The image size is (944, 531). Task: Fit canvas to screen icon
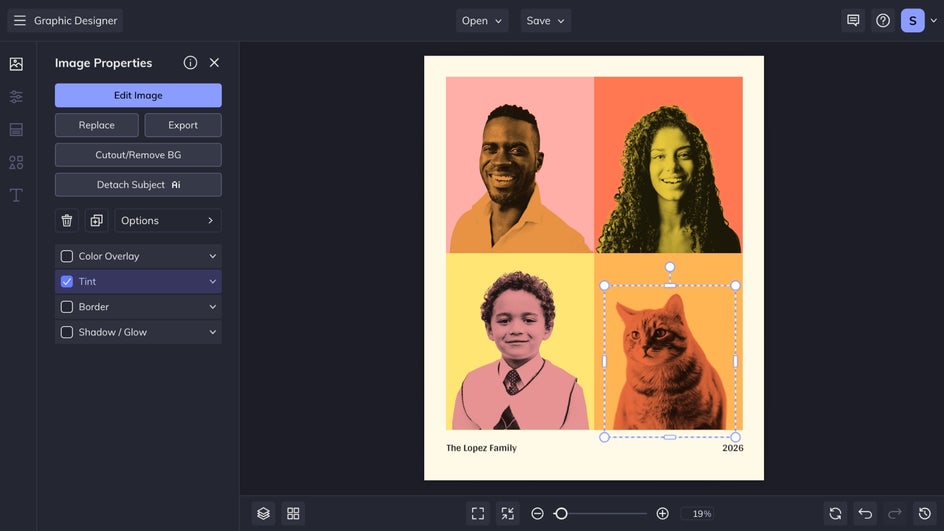(x=478, y=514)
